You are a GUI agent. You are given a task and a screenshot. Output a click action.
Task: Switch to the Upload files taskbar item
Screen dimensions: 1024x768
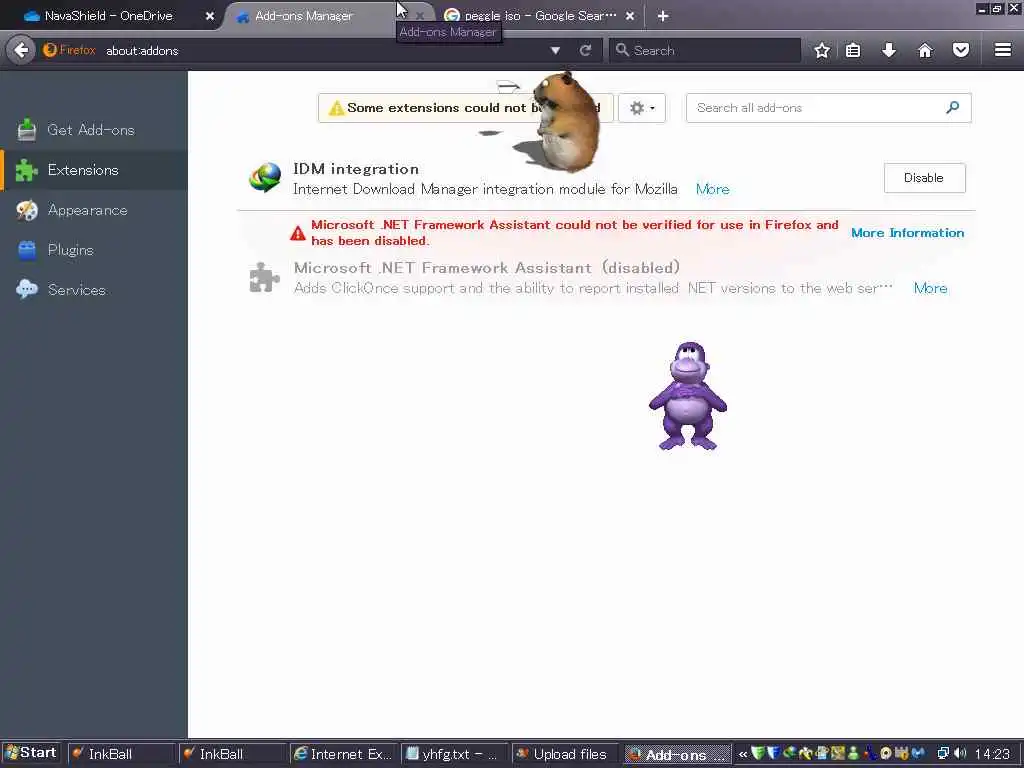point(565,754)
